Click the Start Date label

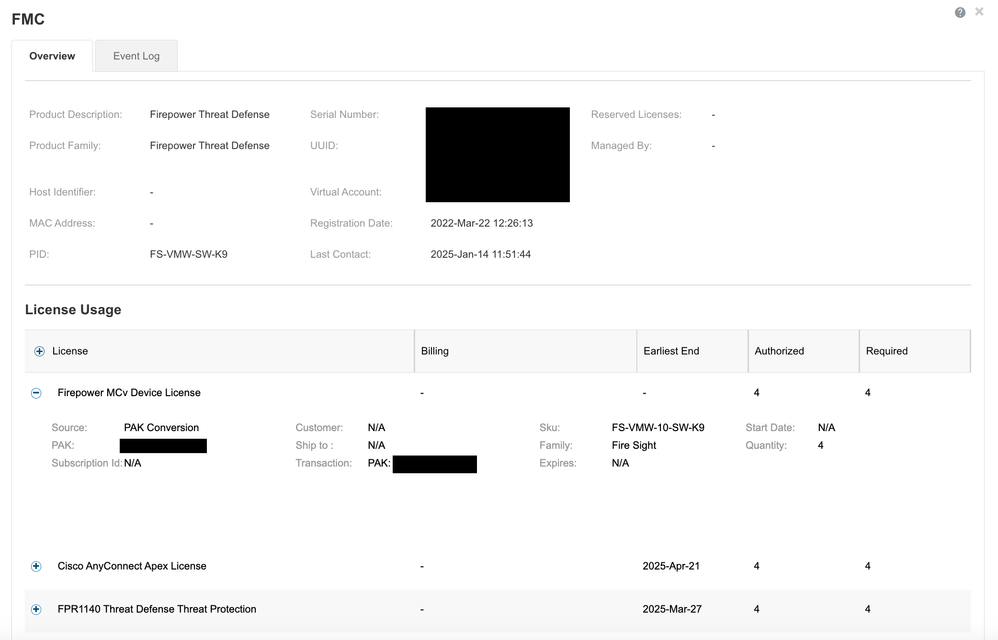tap(770, 428)
